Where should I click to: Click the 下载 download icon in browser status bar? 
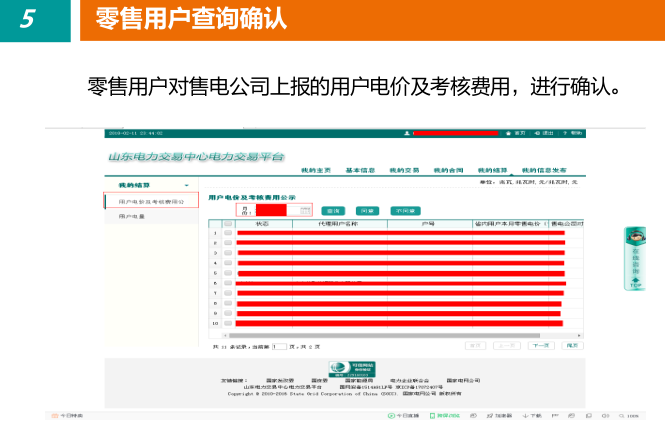[x=533, y=415]
